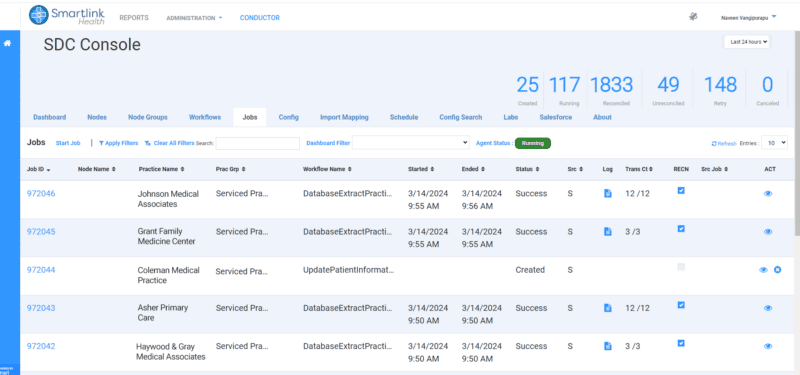Sort by Status column
The width and height of the screenshot is (800, 375).
click(x=528, y=169)
